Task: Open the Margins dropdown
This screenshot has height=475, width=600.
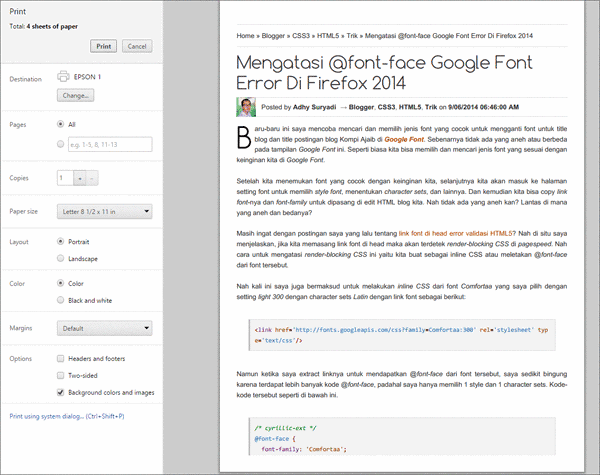Action: click(x=104, y=328)
